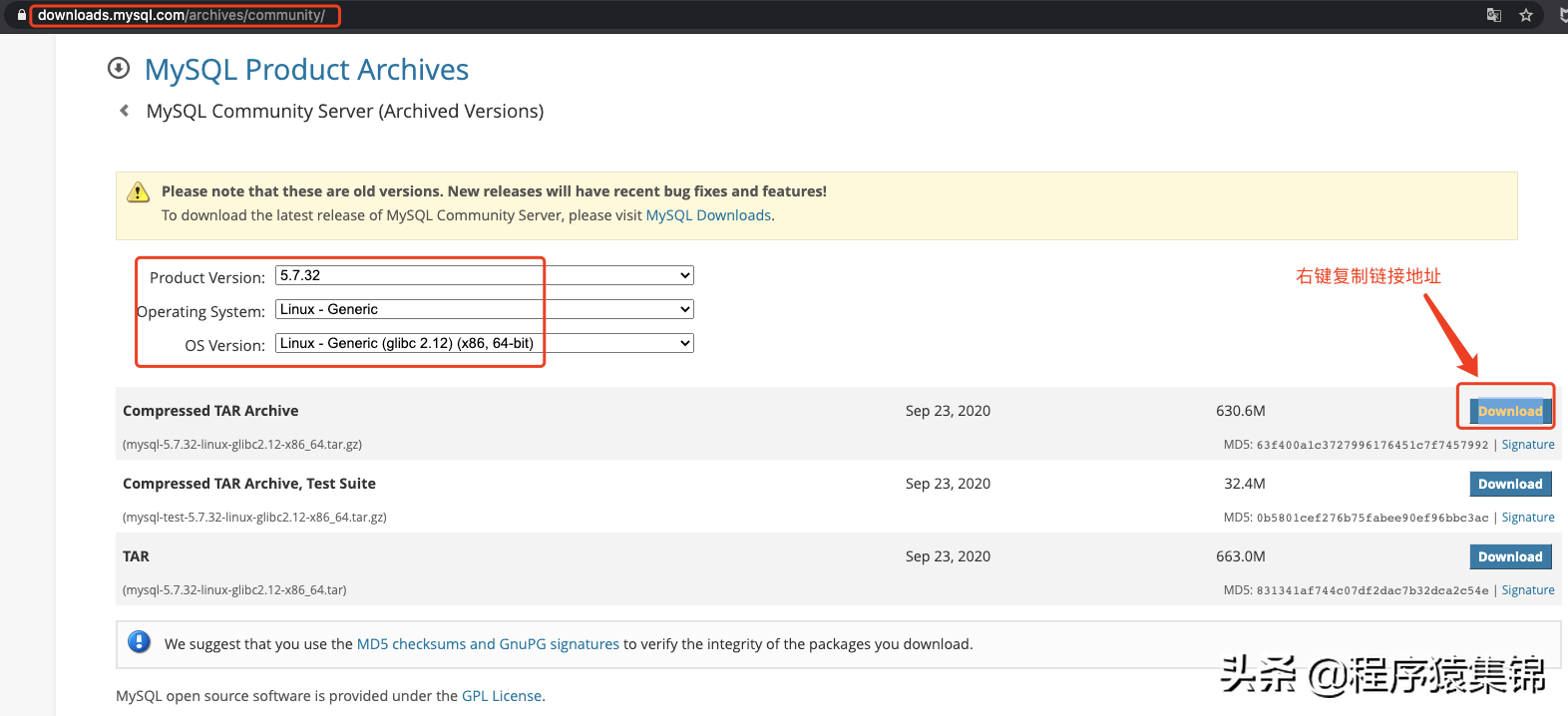Viewport: 1568px width, 716px height.
Task: Click the Compressed TAR Archive title text
Action: point(210,411)
